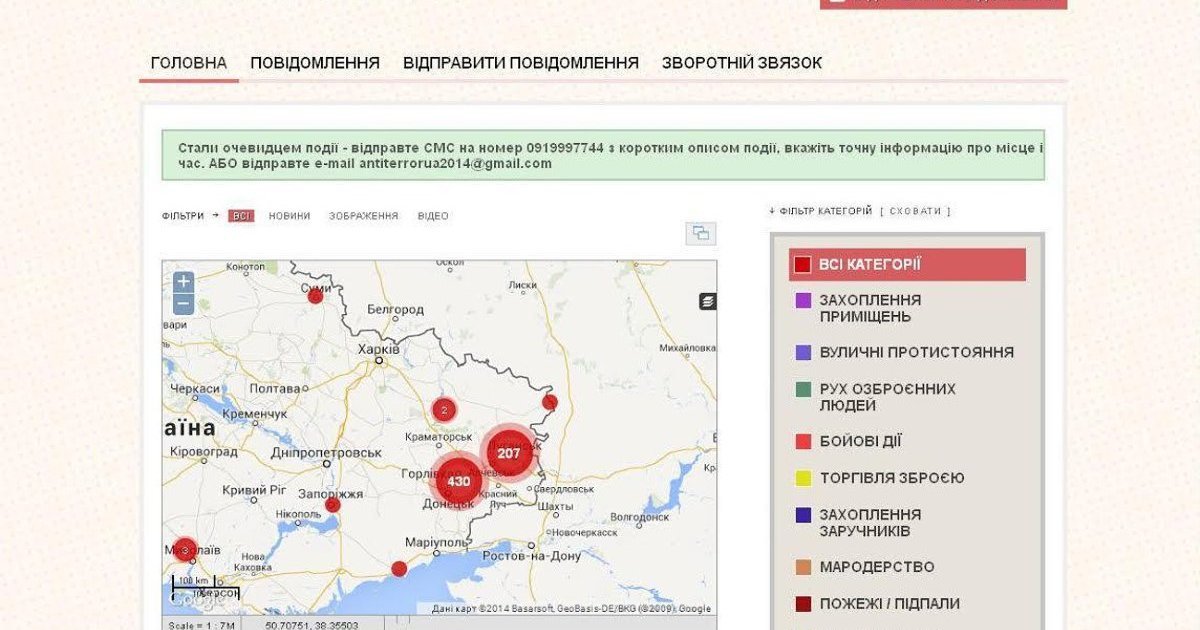The width and height of the screenshot is (1200, 630).
Task: Click the cluster marker labeled 2
Action: coord(444,410)
